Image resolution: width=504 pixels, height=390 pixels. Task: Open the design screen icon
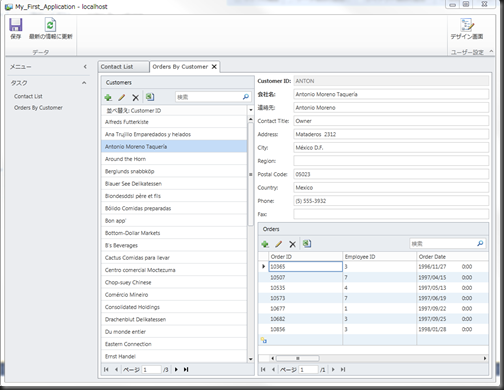[467, 25]
